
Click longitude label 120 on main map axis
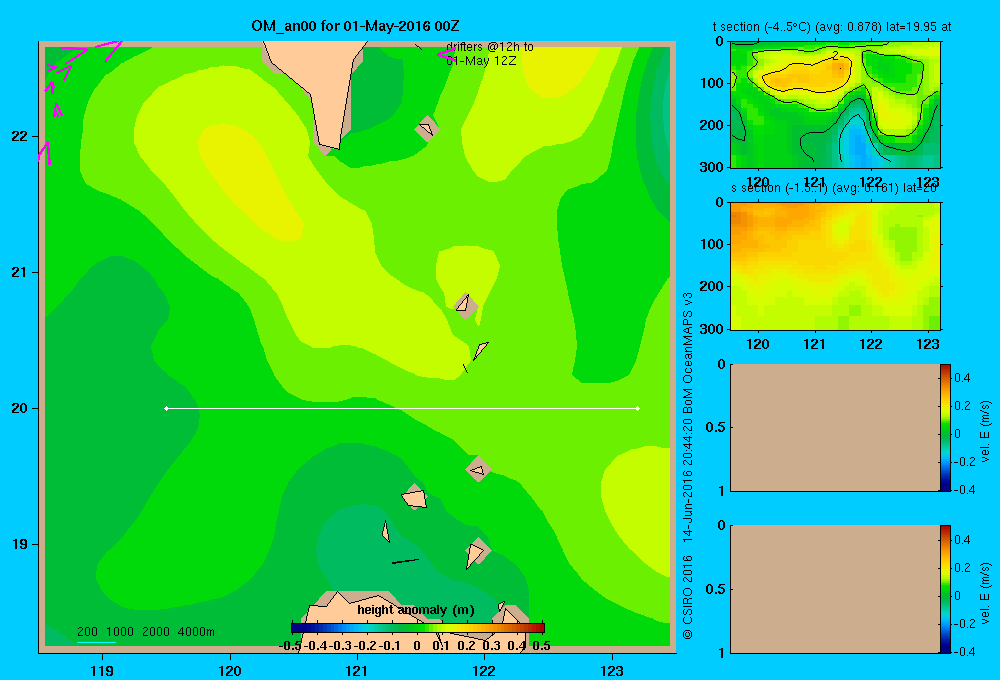pos(230,670)
